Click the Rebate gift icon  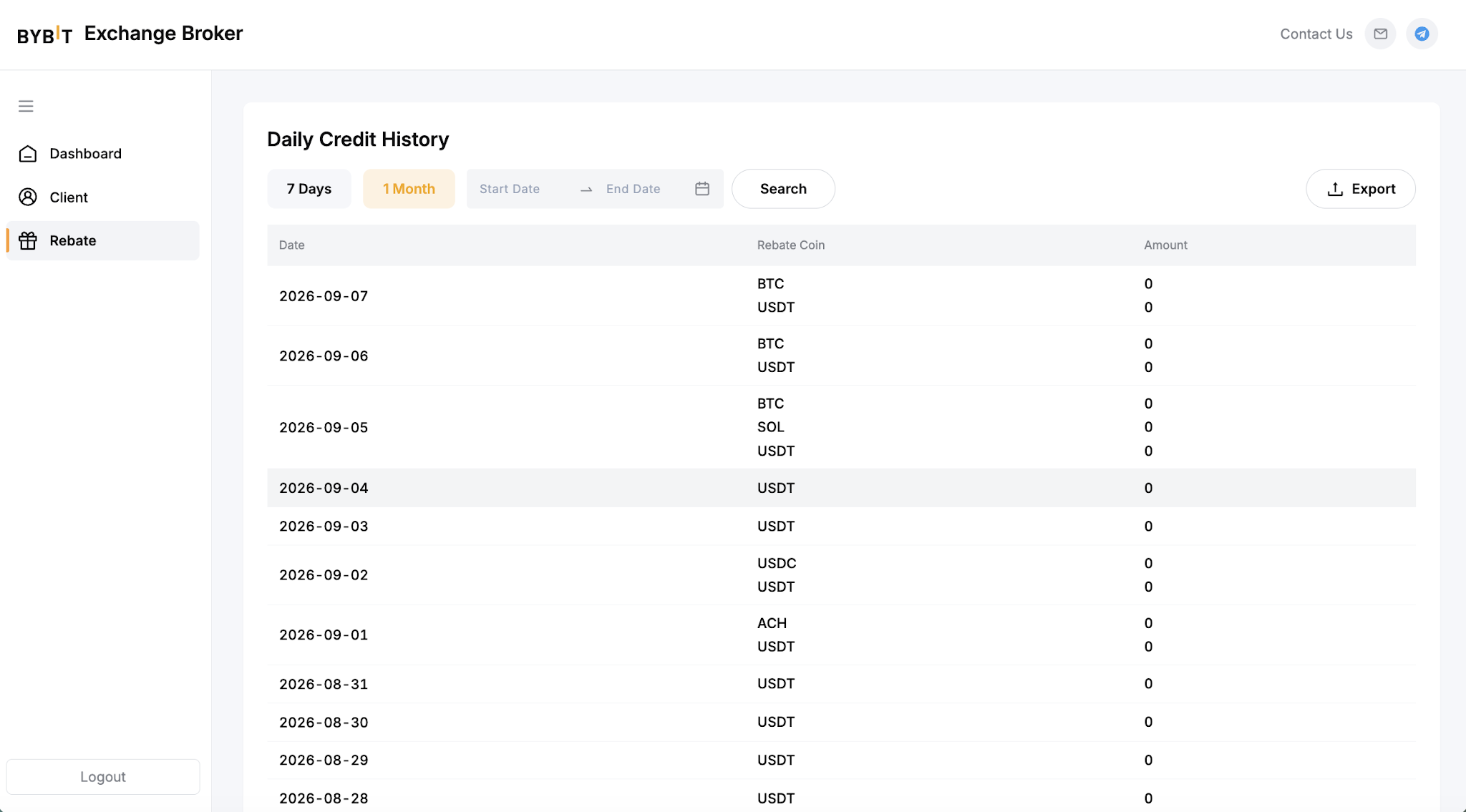pos(28,241)
